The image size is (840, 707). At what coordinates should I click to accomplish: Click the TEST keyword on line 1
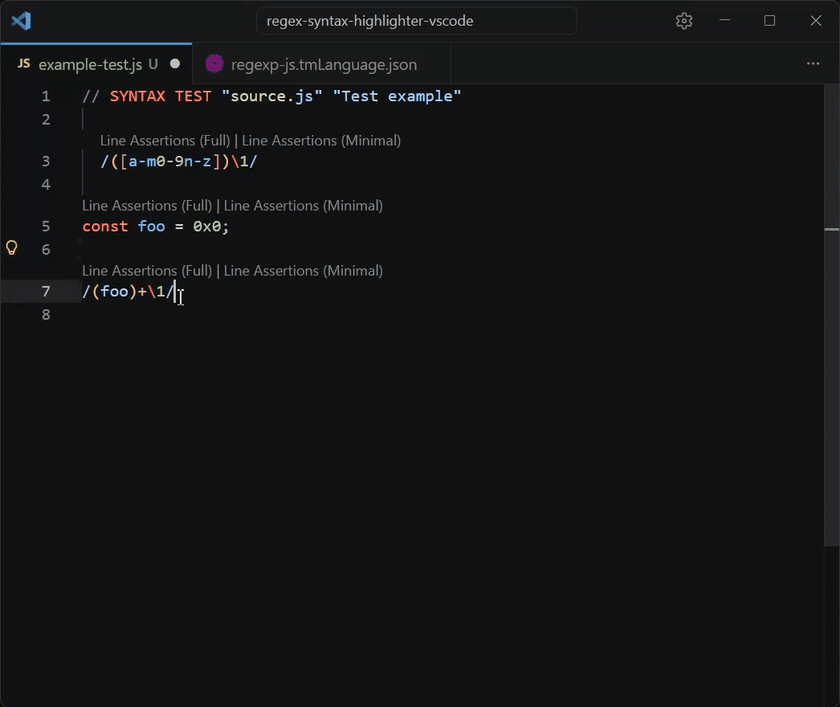coord(193,96)
